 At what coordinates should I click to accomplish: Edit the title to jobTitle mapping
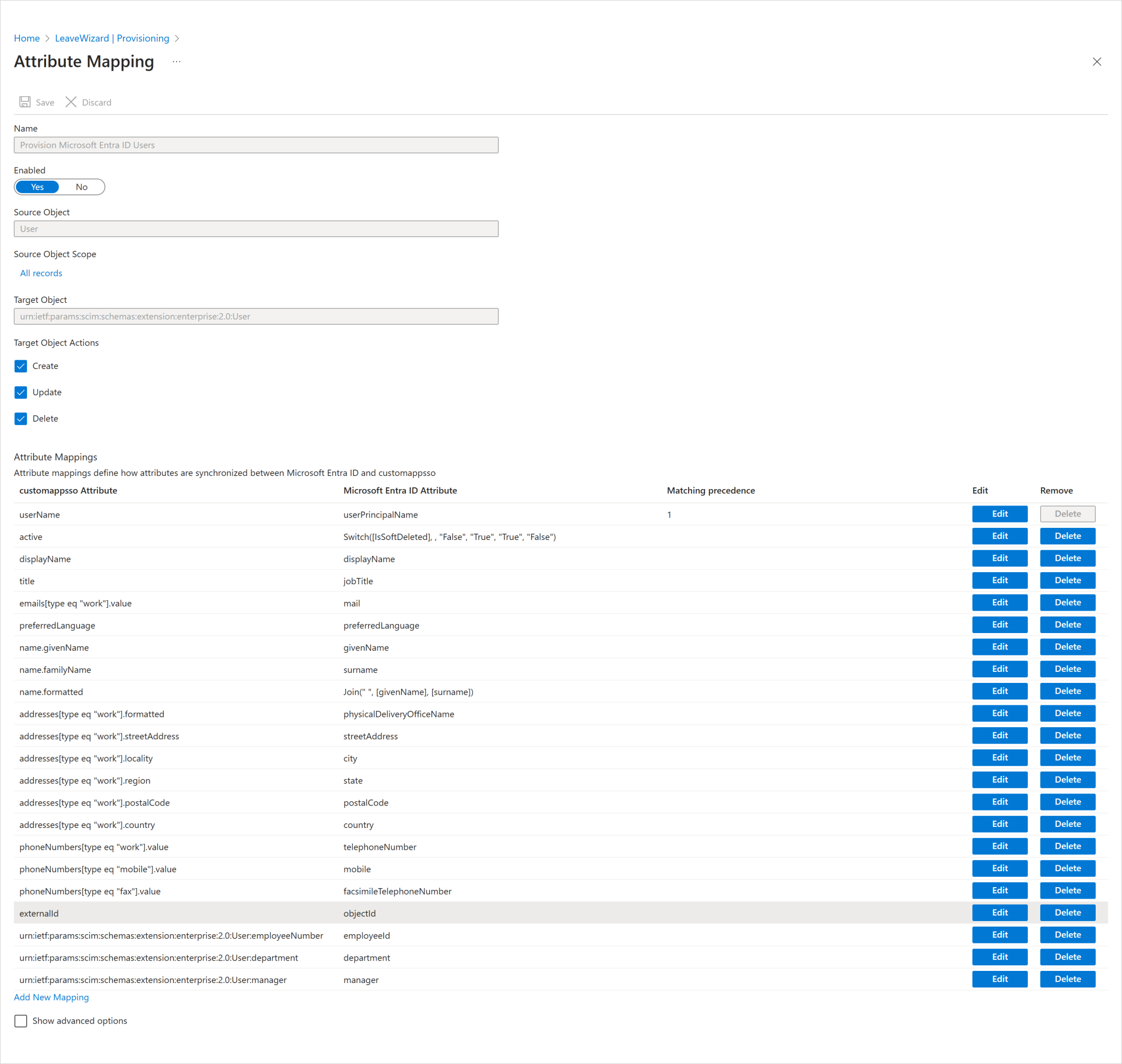coord(999,580)
